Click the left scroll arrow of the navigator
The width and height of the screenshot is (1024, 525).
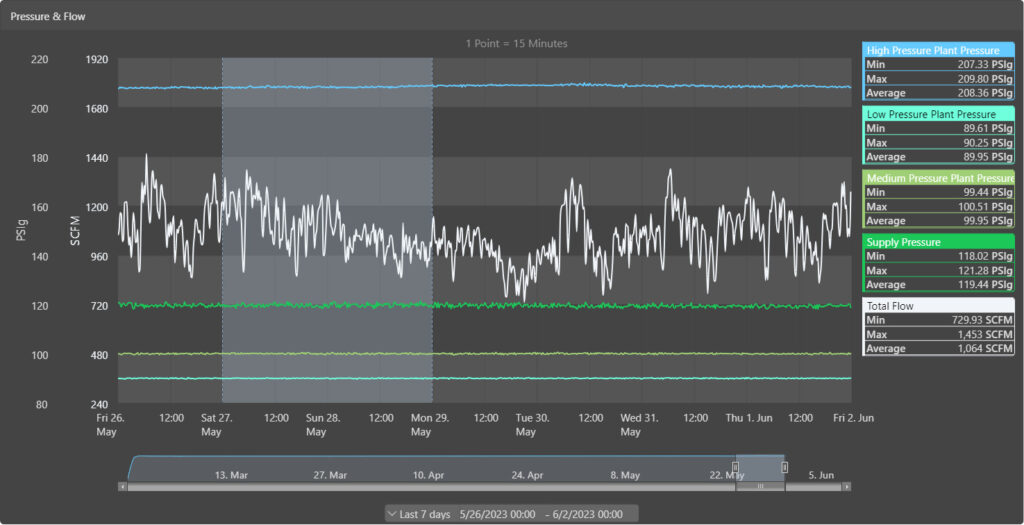point(123,487)
